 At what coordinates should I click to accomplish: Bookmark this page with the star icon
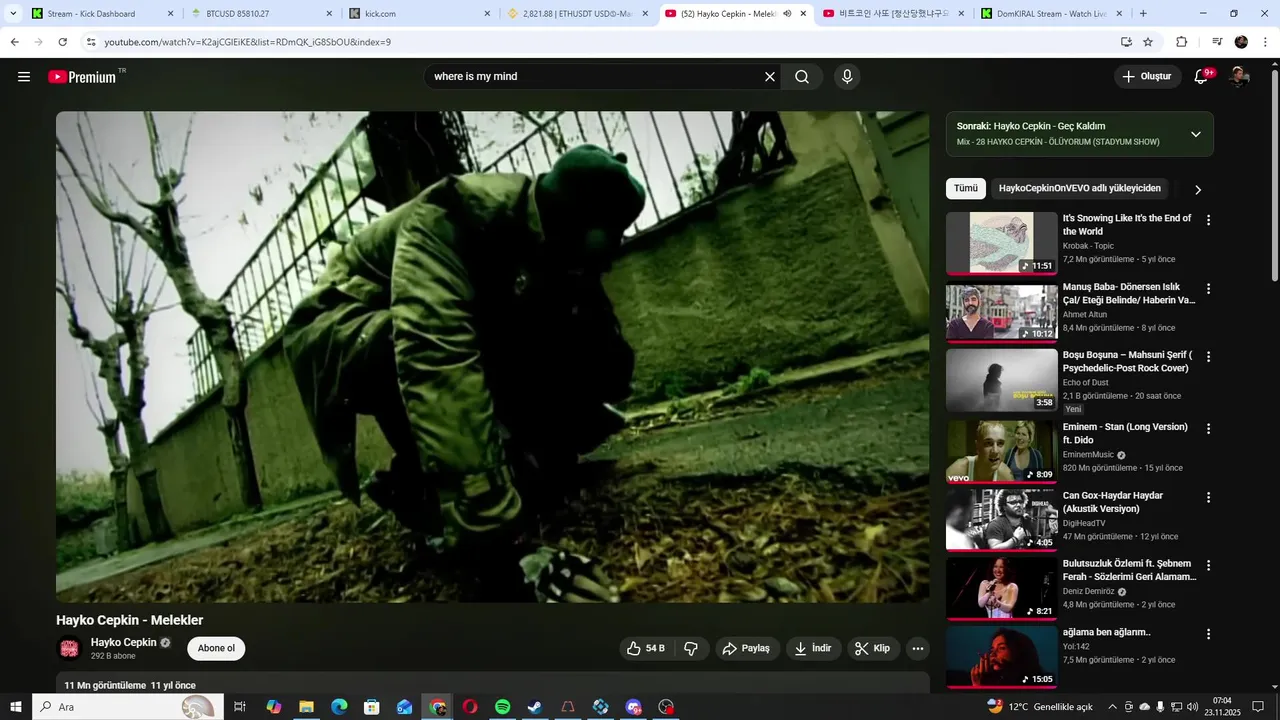coord(1148,42)
